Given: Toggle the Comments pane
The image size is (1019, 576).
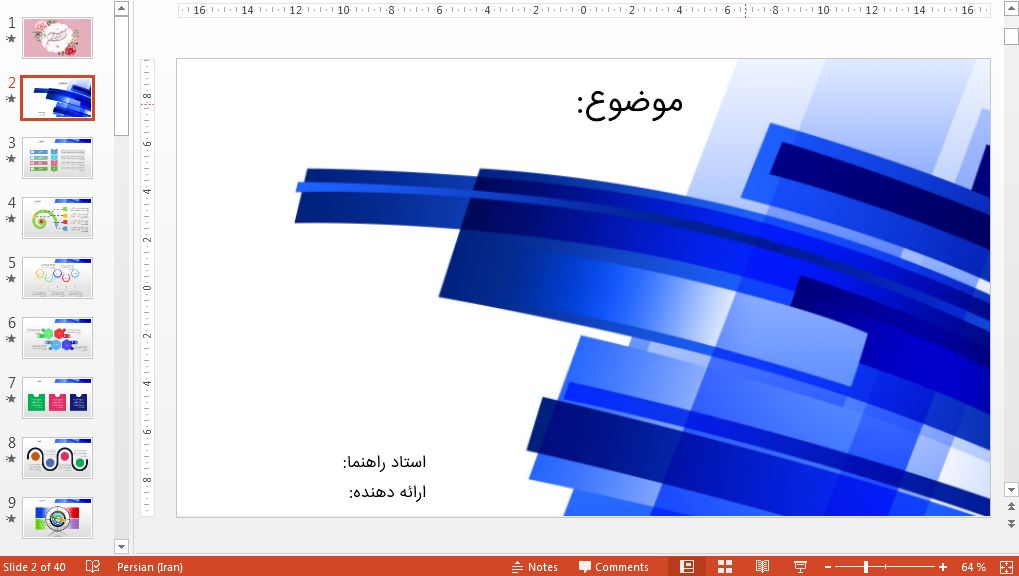Looking at the screenshot, I should pyautogui.click(x=611, y=566).
